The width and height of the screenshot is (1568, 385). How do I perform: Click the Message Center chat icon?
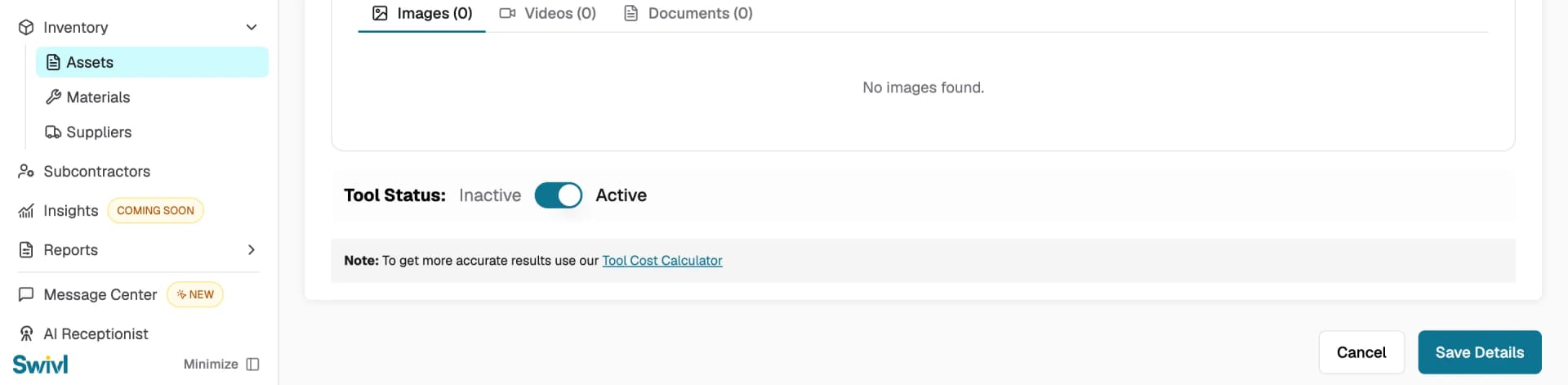(26, 294)
